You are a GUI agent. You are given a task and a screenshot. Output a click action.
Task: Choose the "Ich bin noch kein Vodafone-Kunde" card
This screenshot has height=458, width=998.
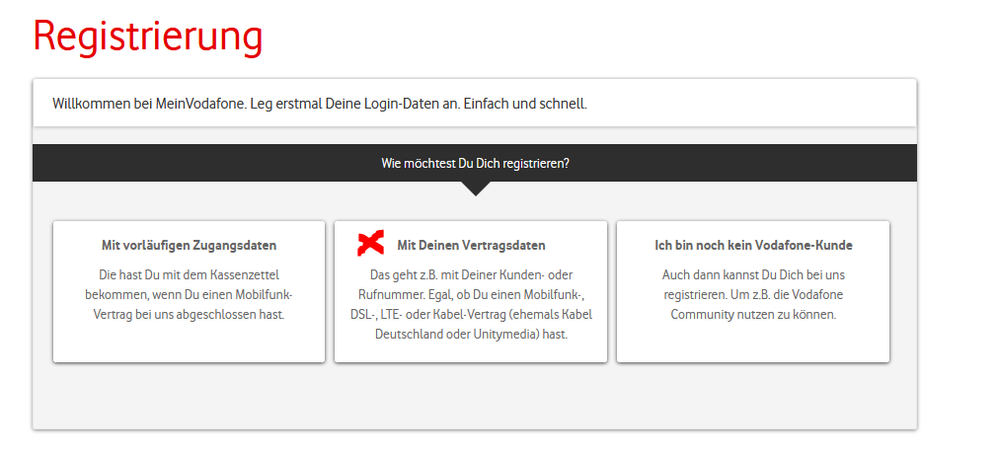pos(753,292)
